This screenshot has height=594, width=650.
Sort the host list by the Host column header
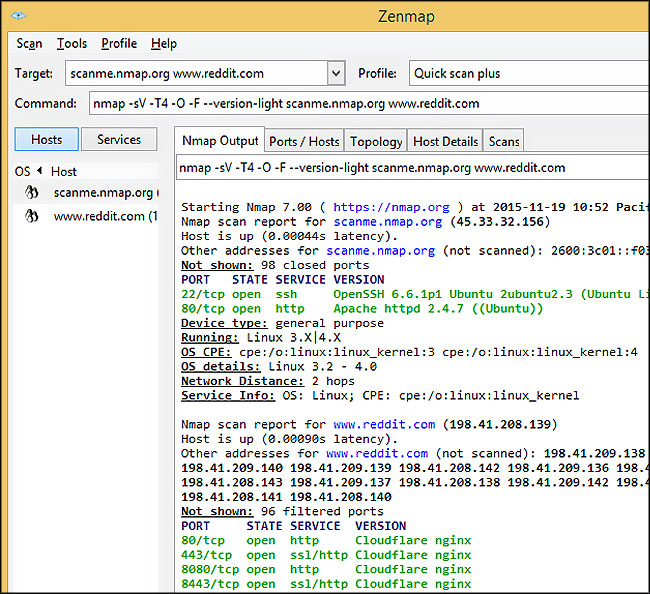tap(64, 172)
